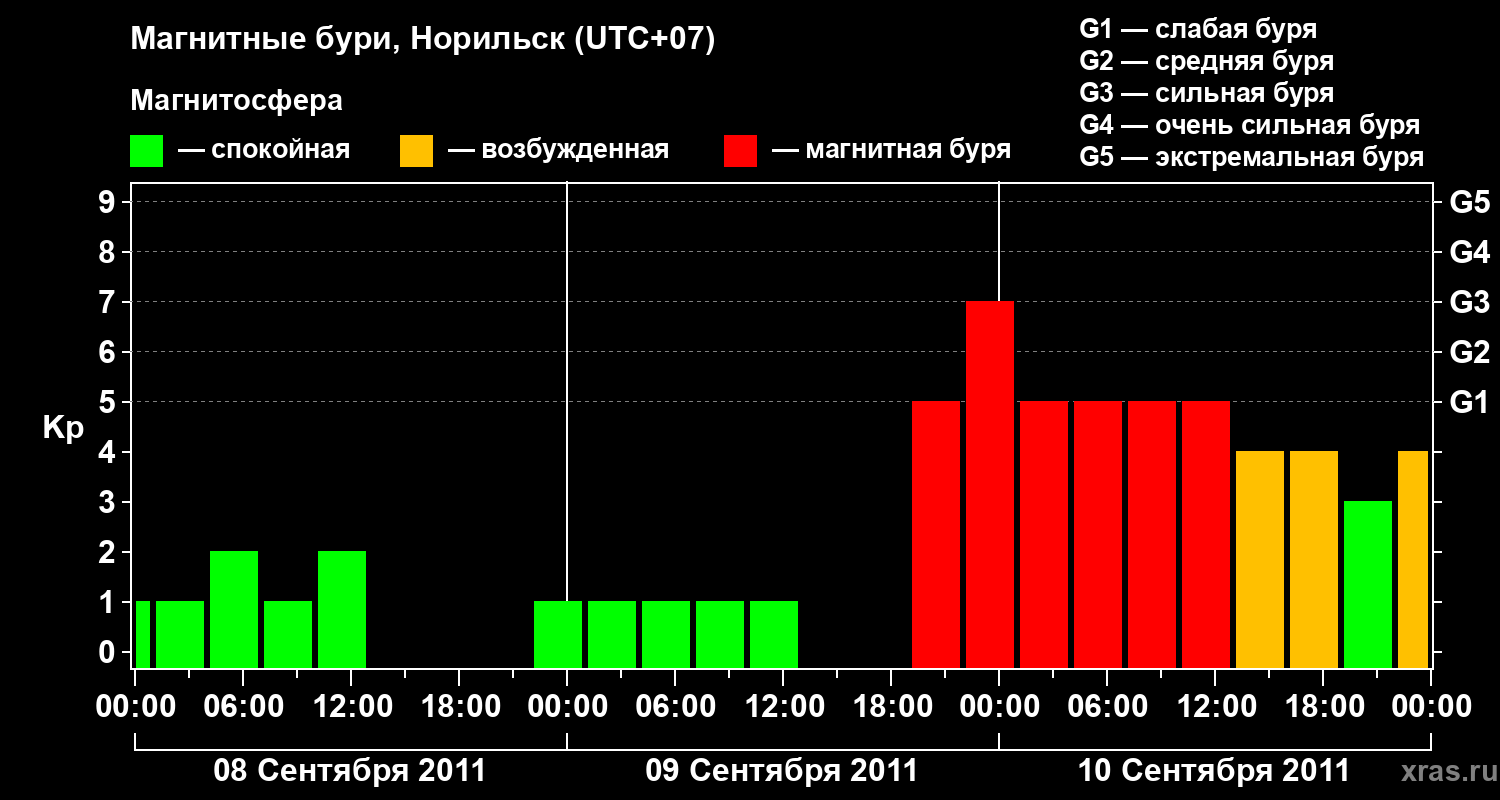
Task: Click '18:00' time label above 09 Сентября
Action: coord(891,706)
